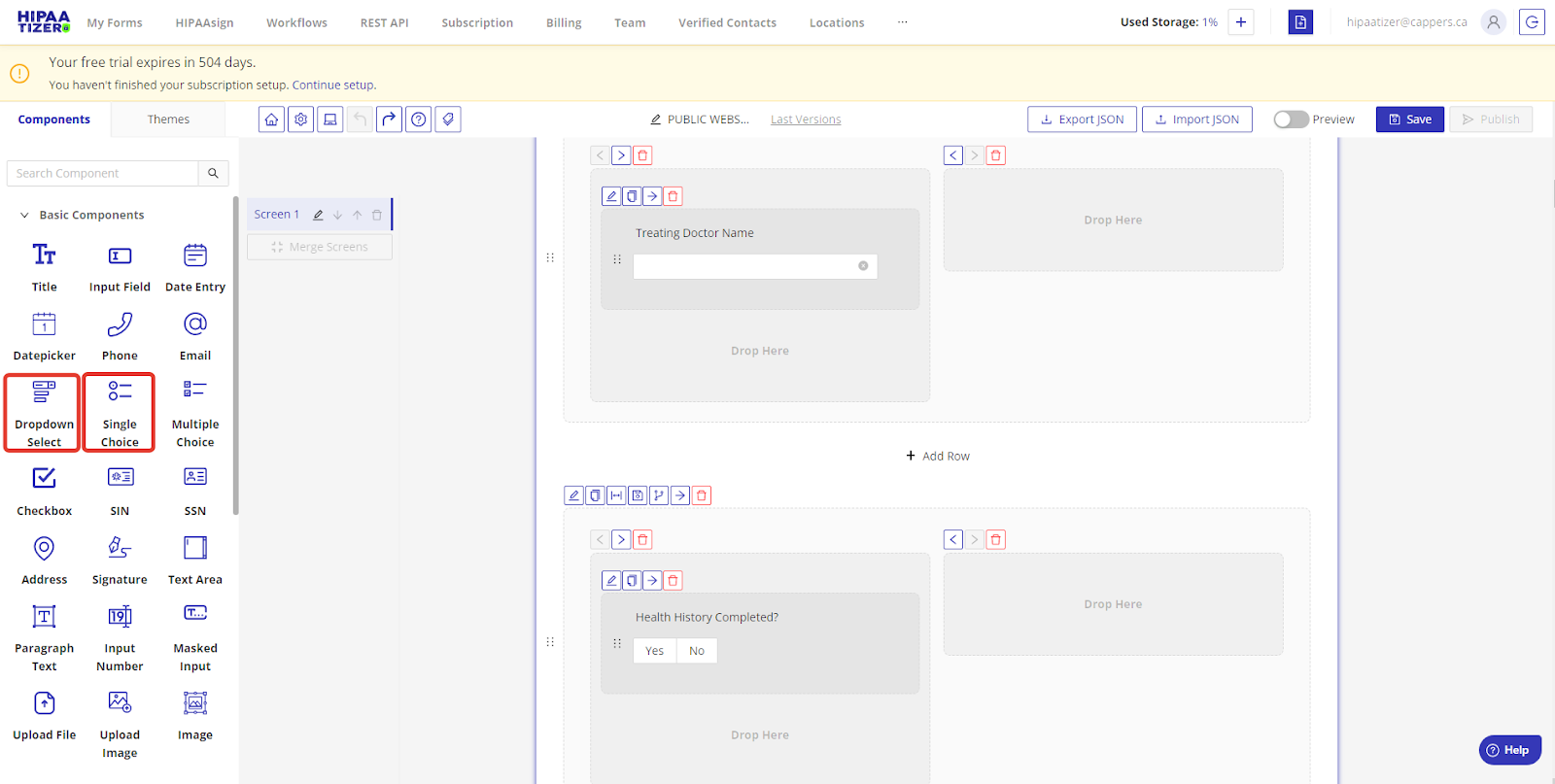The image size is (1555, 784).
Task: Open the Workflows menu item
Action: click(296, 22)
